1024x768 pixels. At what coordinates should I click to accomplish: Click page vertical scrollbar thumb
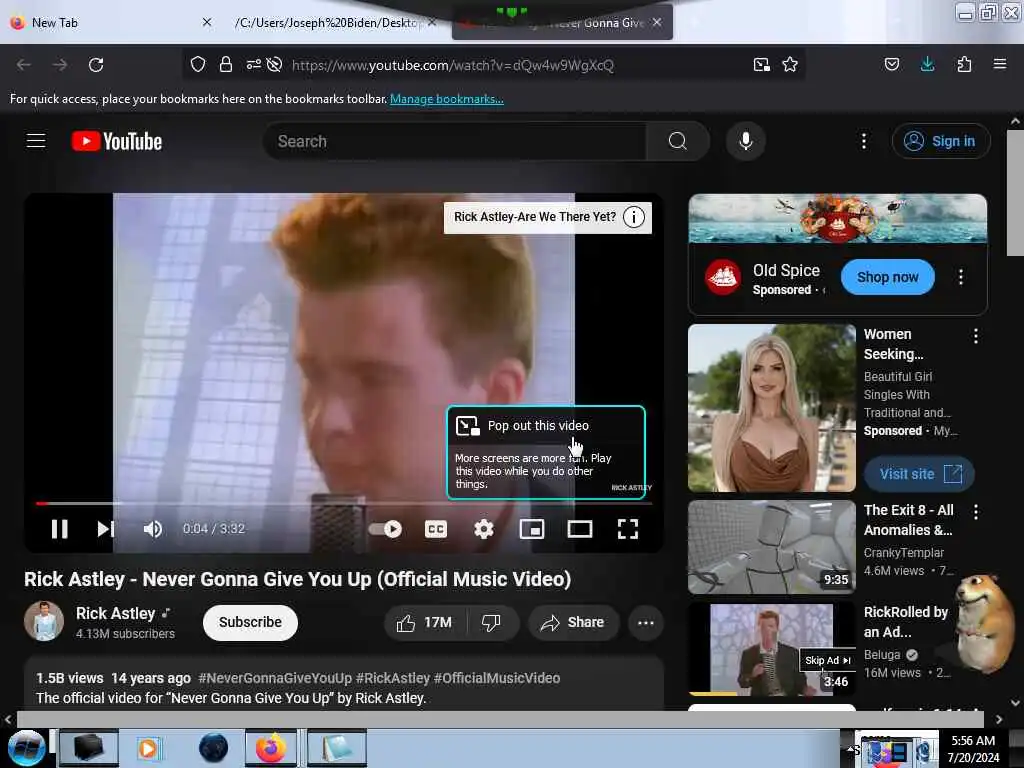pos(1015,192)
